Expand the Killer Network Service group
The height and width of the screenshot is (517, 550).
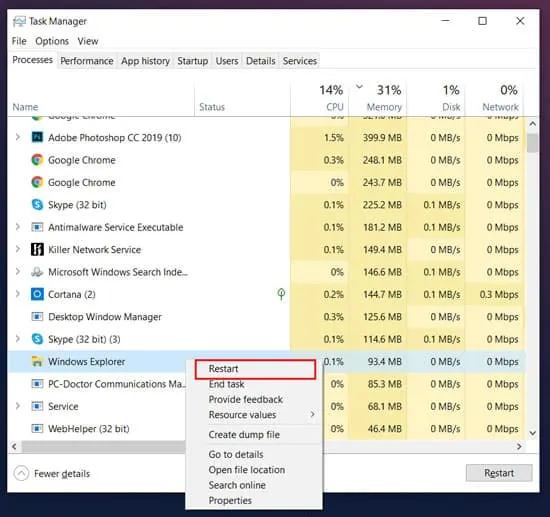(18, 249)
